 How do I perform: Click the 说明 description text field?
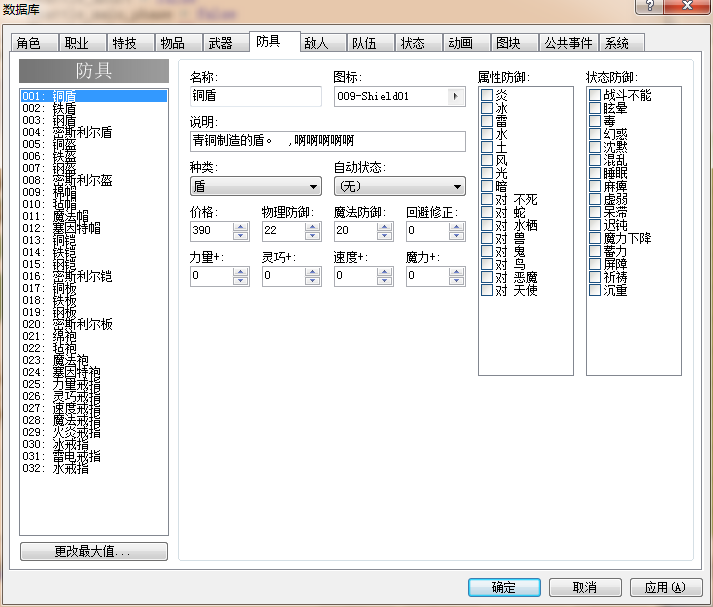327,141
